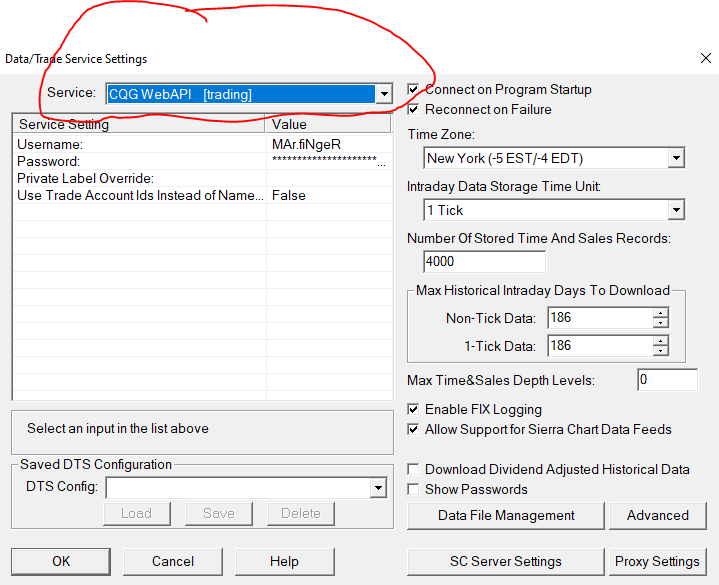Toggle Reconnect on Failure checkbox
Viewport: 719px width, 585px height.
tap(413, 110)
